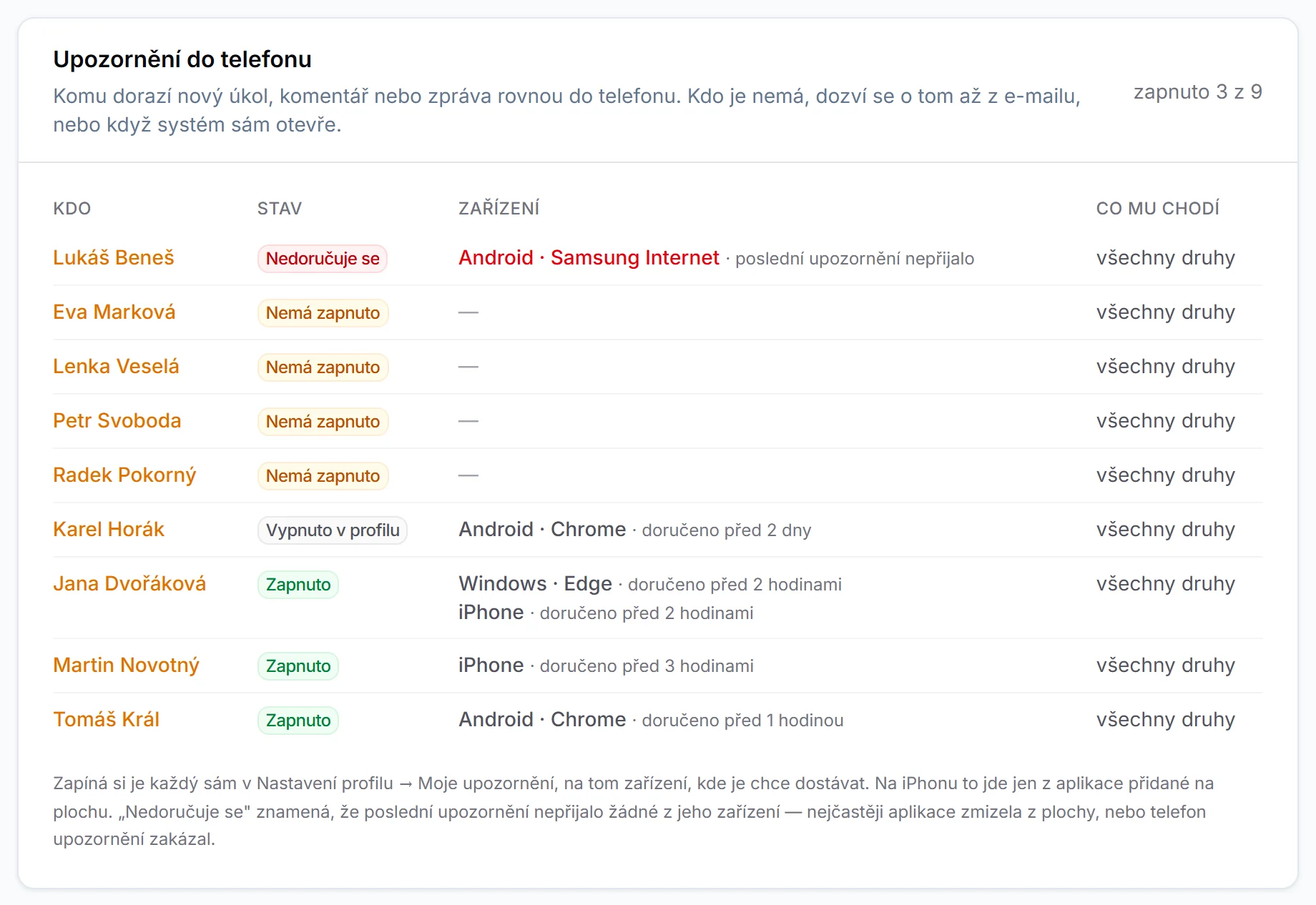This screenshot has height=905, width=1316.
Task: Click "všechny druhy" in Tomáš Král's row
Action: (x=1166, y=720)
